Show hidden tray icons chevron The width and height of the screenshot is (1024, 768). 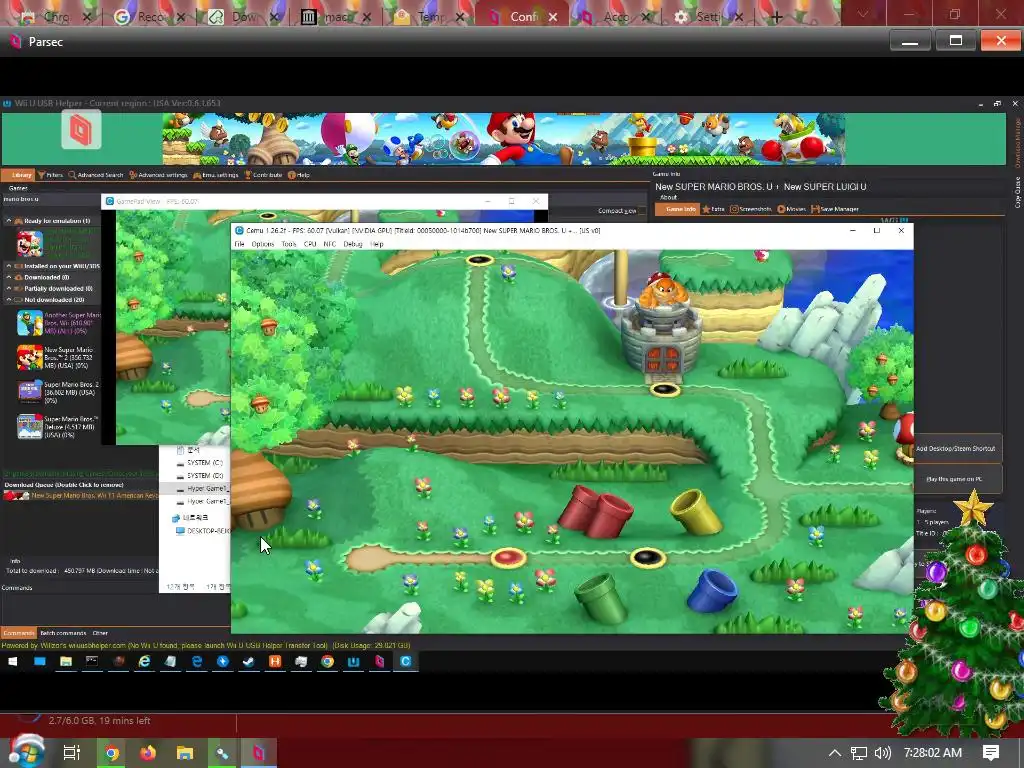pyautogui.click(x=835, y=753)
